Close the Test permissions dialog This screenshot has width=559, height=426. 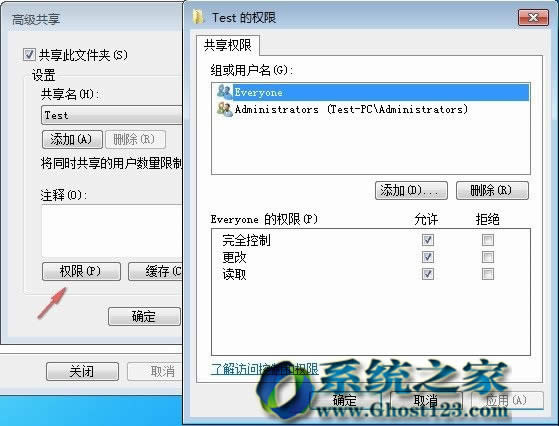pos(533,18)
